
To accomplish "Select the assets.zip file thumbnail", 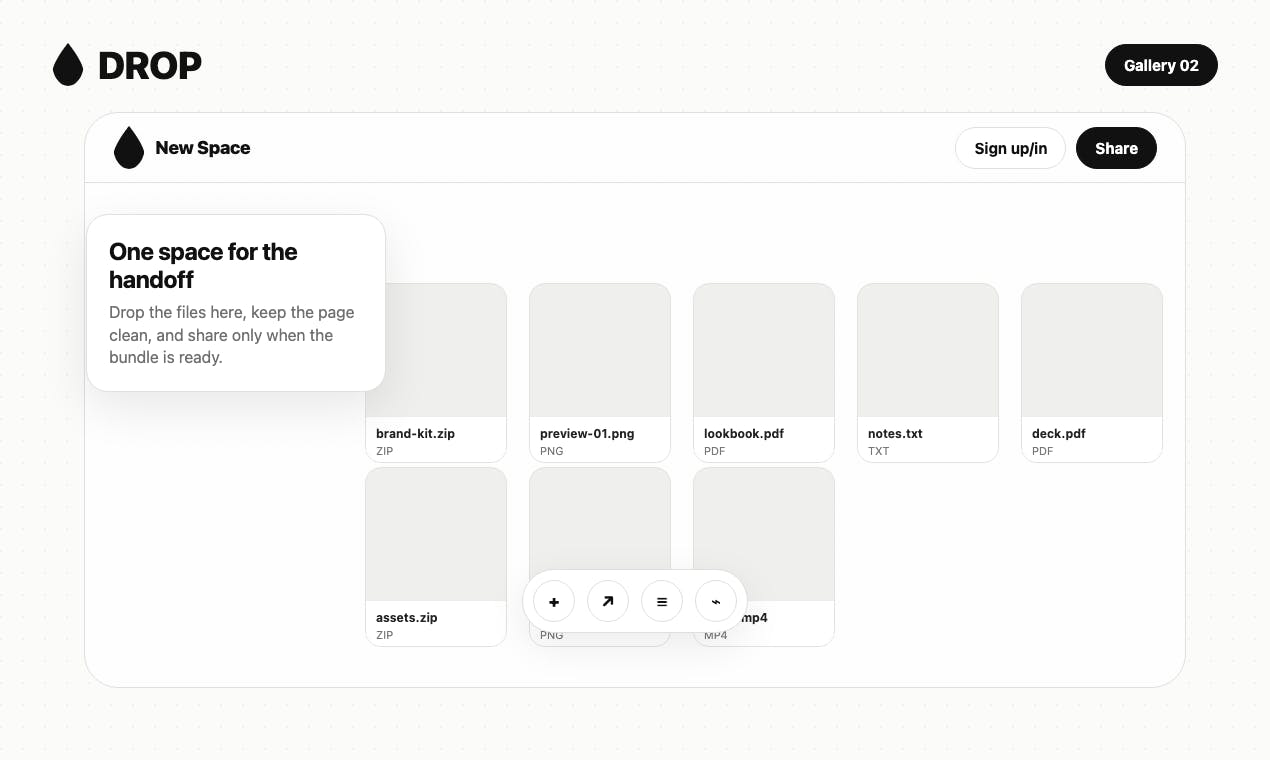I will 436,534.
